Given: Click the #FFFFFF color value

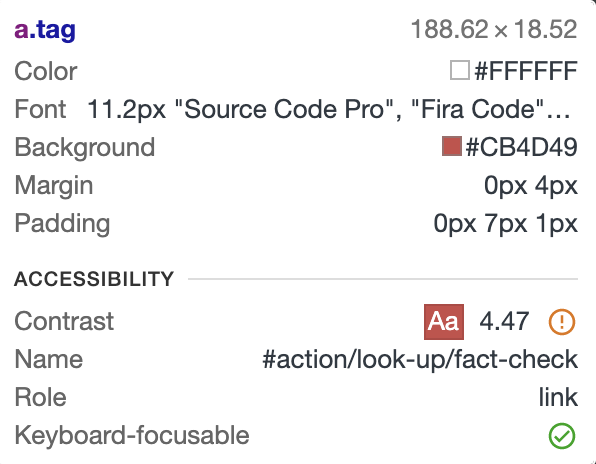Looking at the screenshot, I should 526,71.
